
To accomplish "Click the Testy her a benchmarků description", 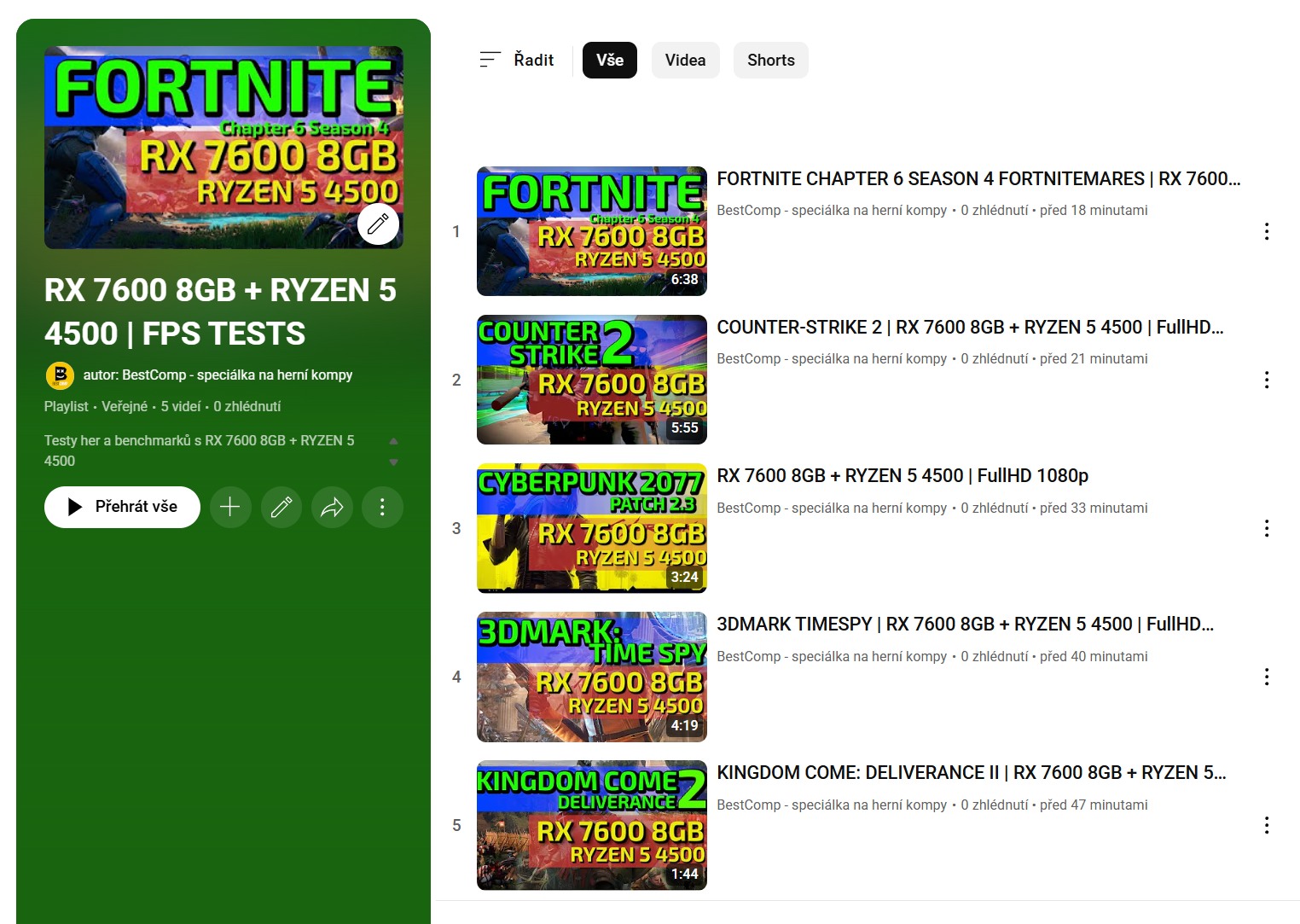I will (x=200, y=450).
